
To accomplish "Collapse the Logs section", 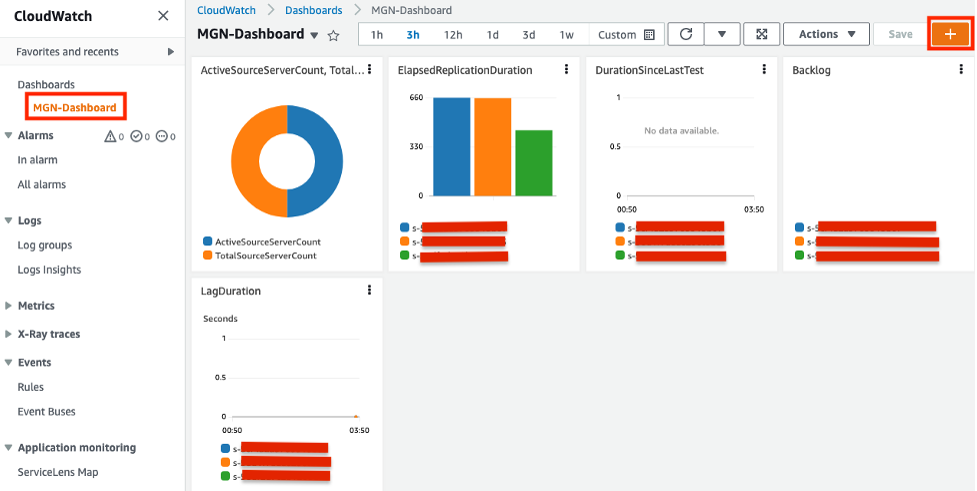I will (9, 221).
